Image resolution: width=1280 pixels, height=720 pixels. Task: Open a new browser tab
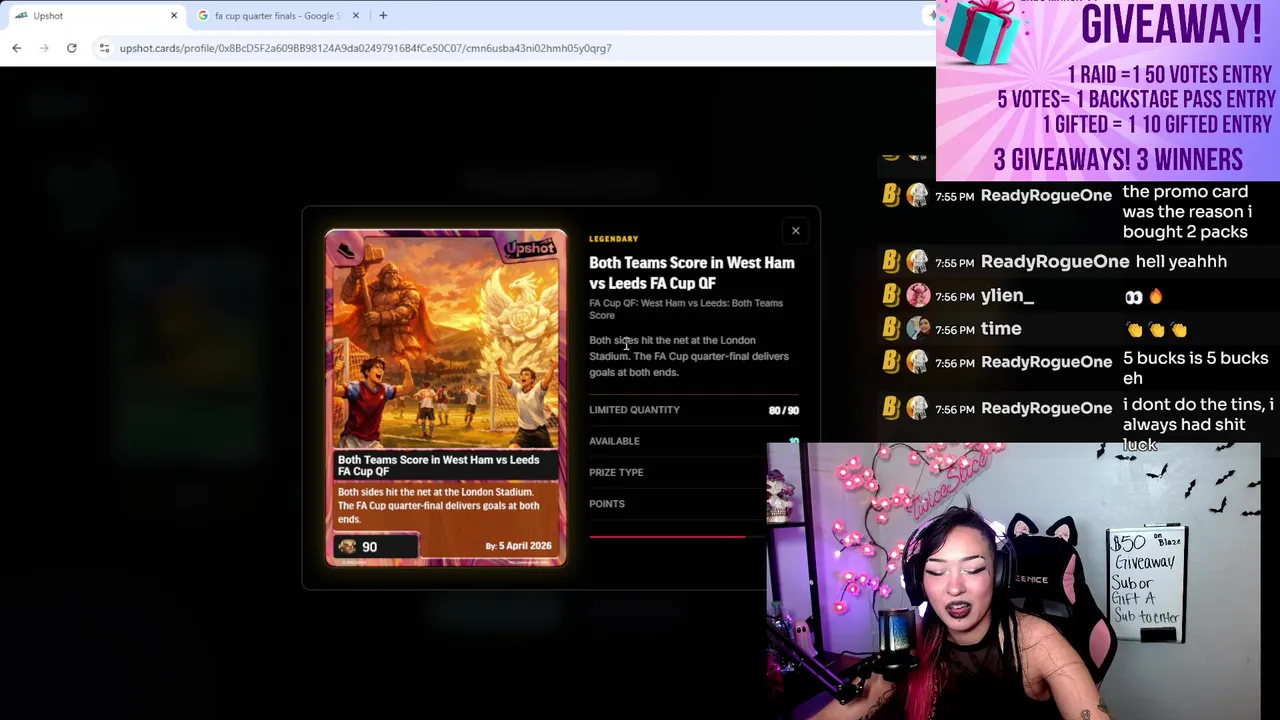(x=383, y=15)
